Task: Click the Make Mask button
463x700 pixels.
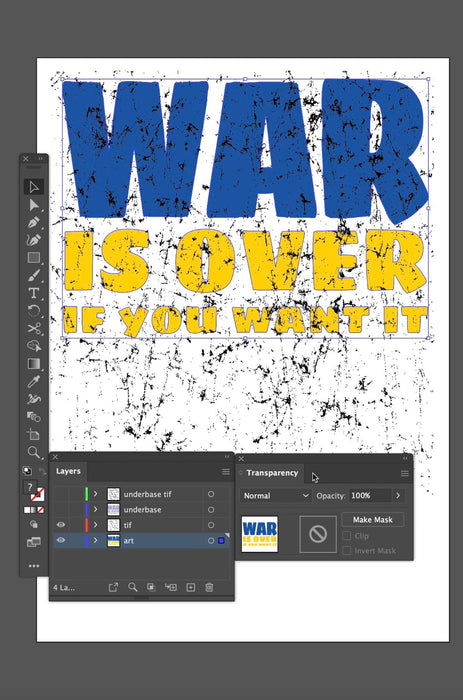Action: (x=372, y=520)
